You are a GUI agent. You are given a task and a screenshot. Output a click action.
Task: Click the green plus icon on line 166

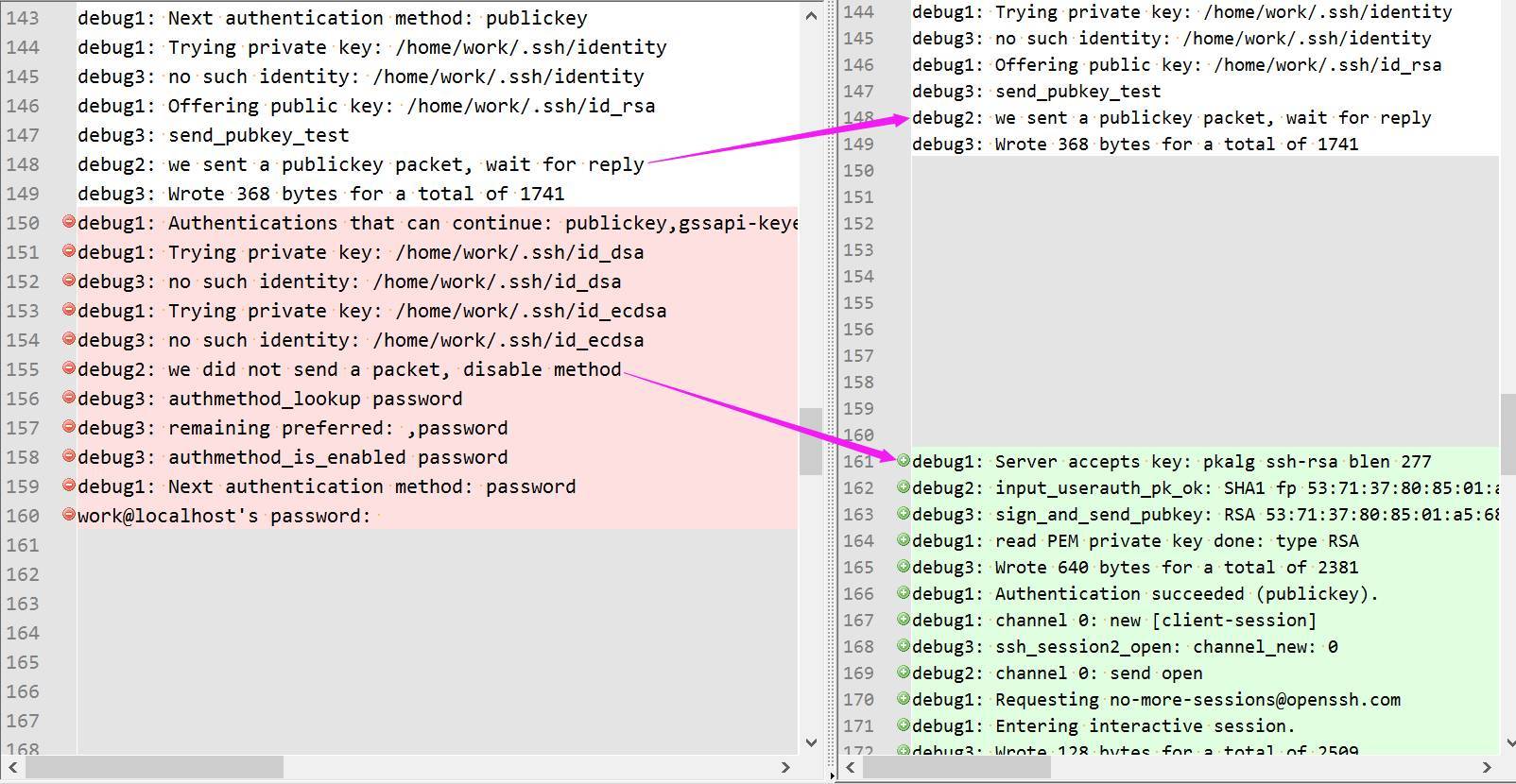[x=903, y=593]
